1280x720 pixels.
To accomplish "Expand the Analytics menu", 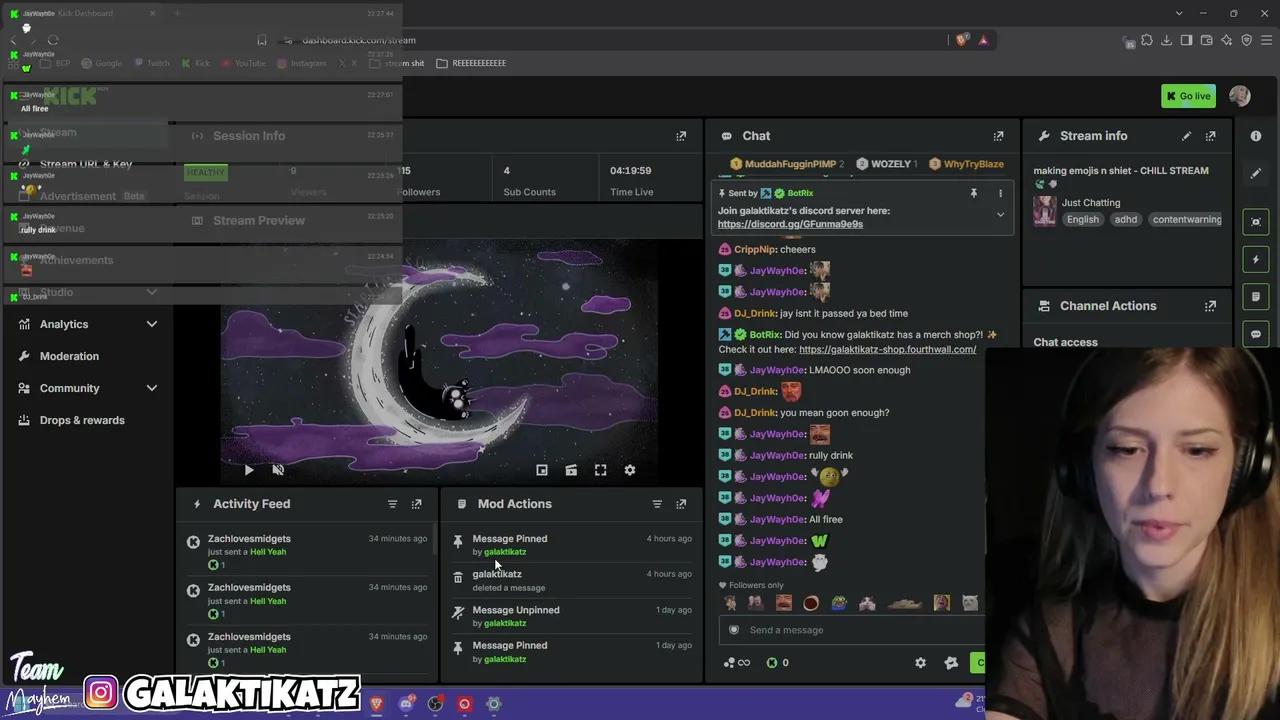I will pos(152,324).
